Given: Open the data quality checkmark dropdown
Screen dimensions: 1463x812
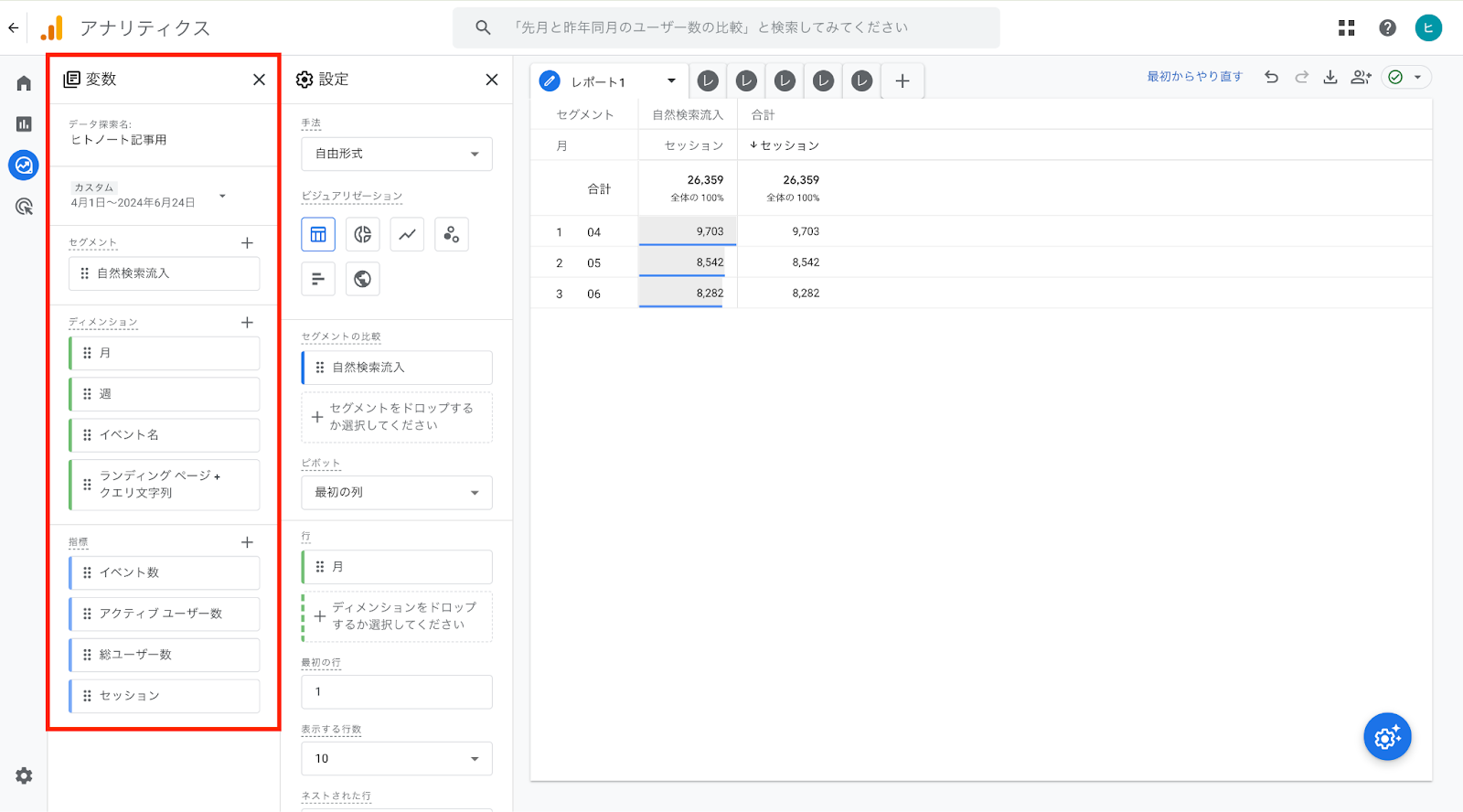Looking at the screenshot, I should (x=1406, y=77).
